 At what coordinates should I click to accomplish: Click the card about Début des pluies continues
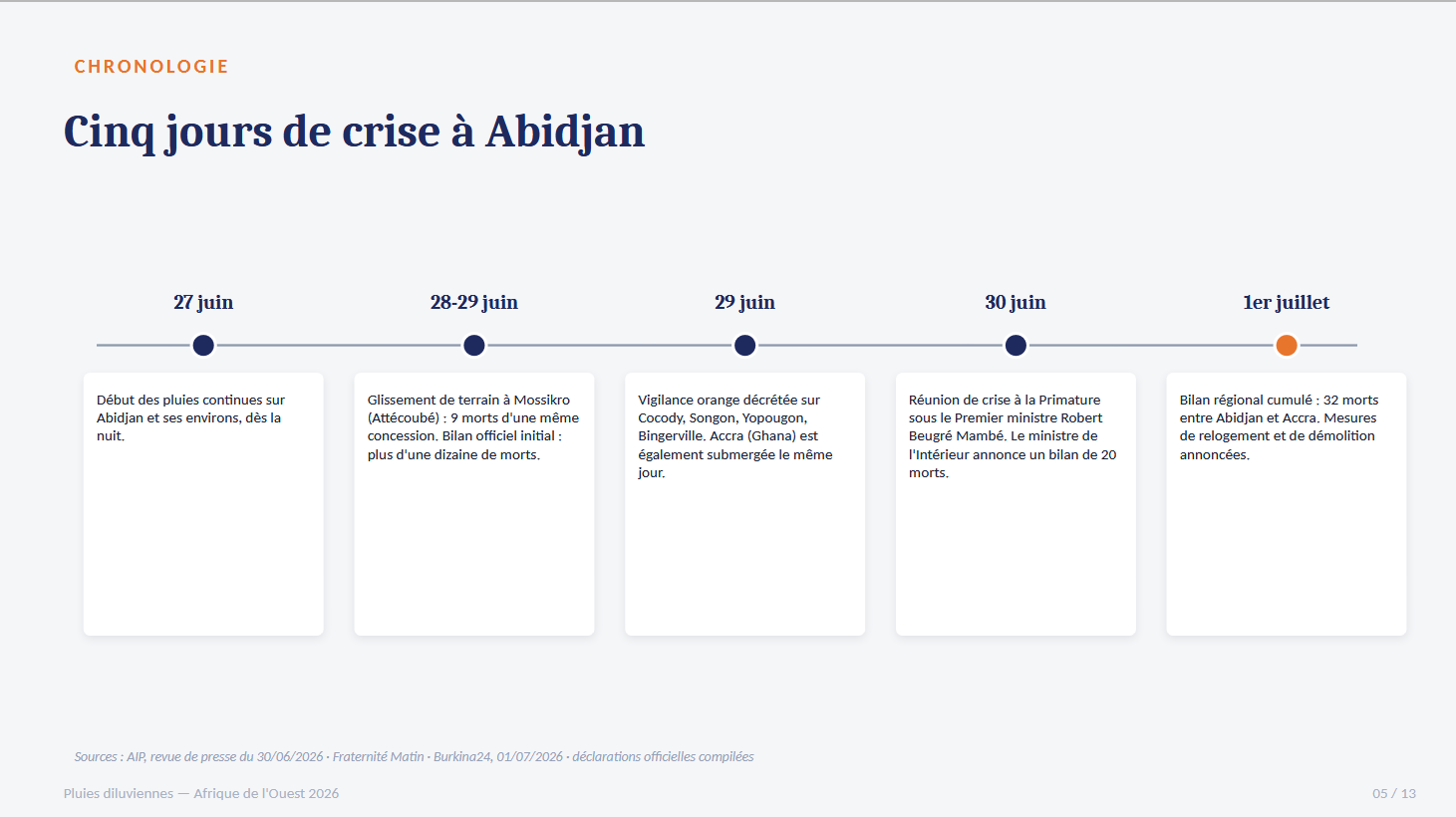[203, 504]
